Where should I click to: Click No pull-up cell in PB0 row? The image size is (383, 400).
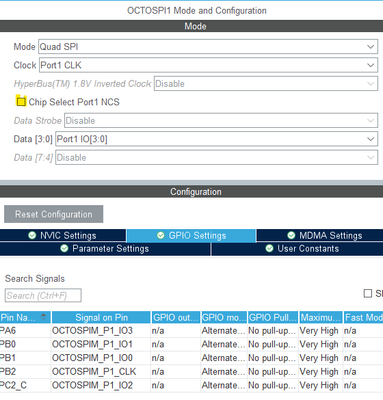click(x=272, y=344)
